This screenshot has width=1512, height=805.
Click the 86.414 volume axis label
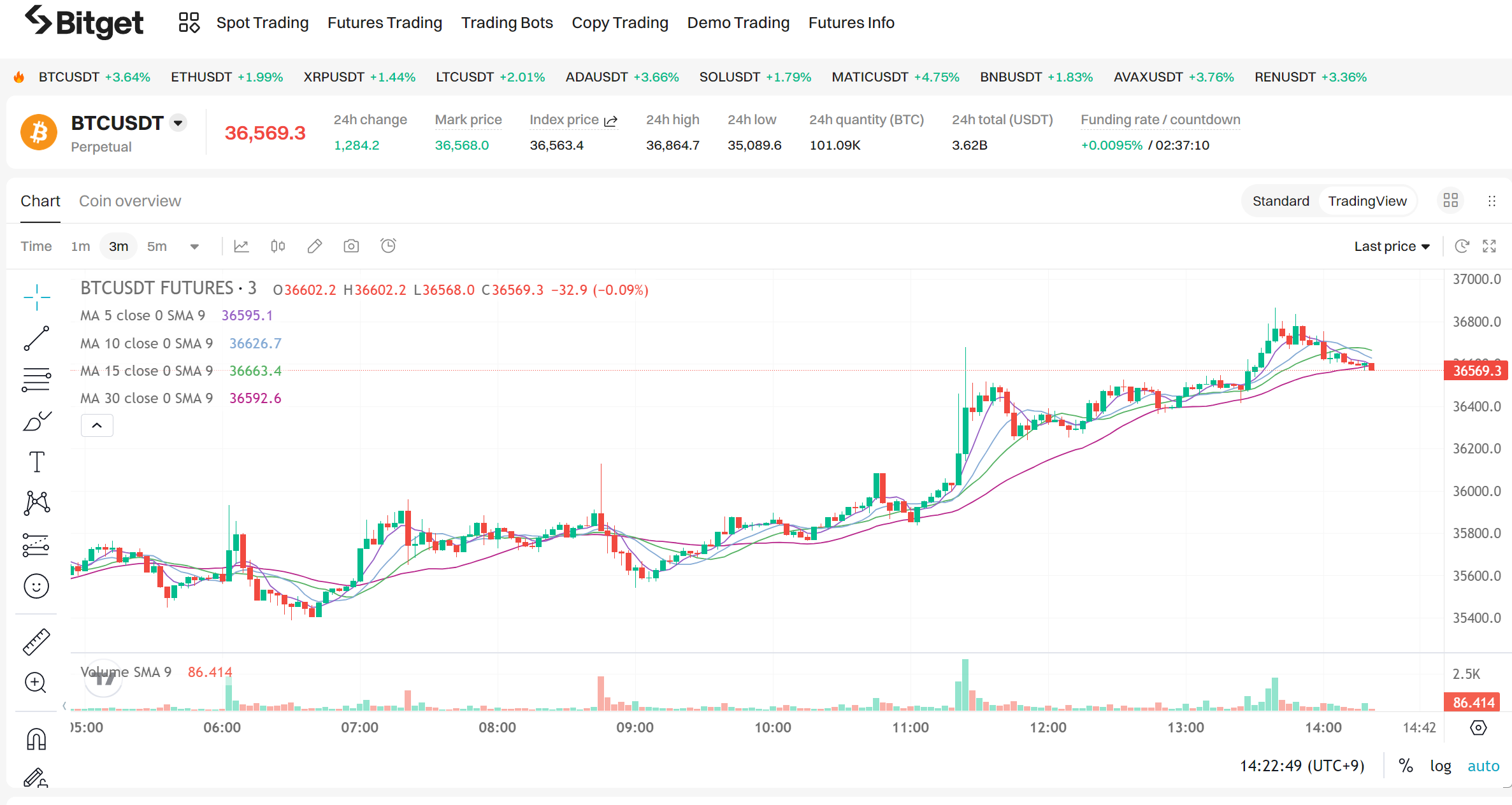click(x=1473, y=702)
